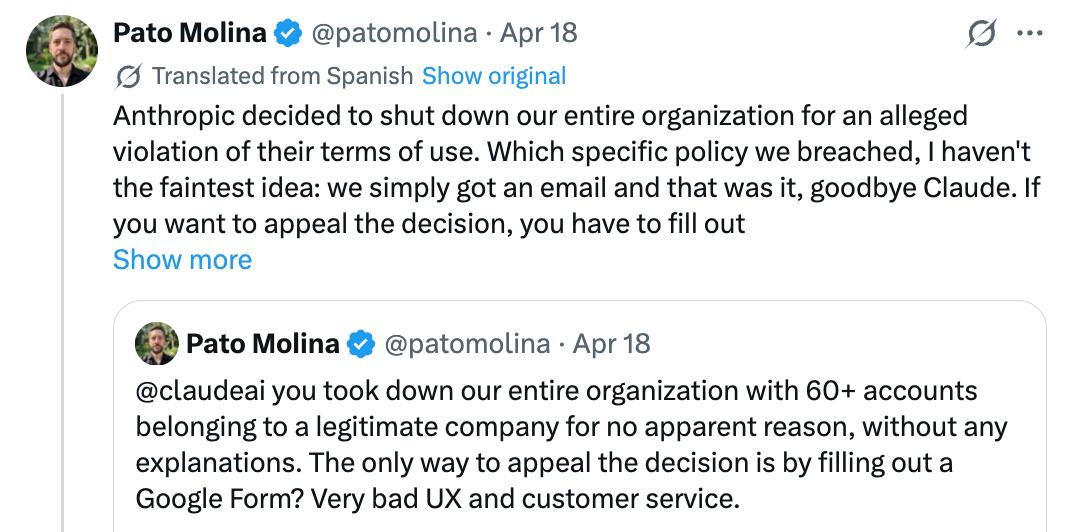Expand tweet with 'Show more'
The height and width of the screenshot is (532, 1076).
tap(182, 260)
